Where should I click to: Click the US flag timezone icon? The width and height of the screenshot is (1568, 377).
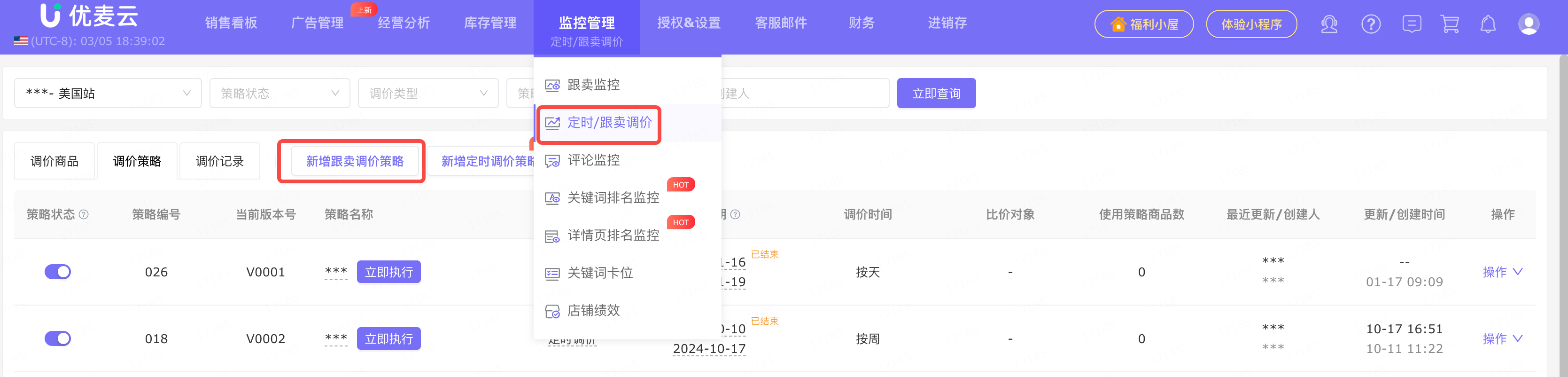[21, 41]
